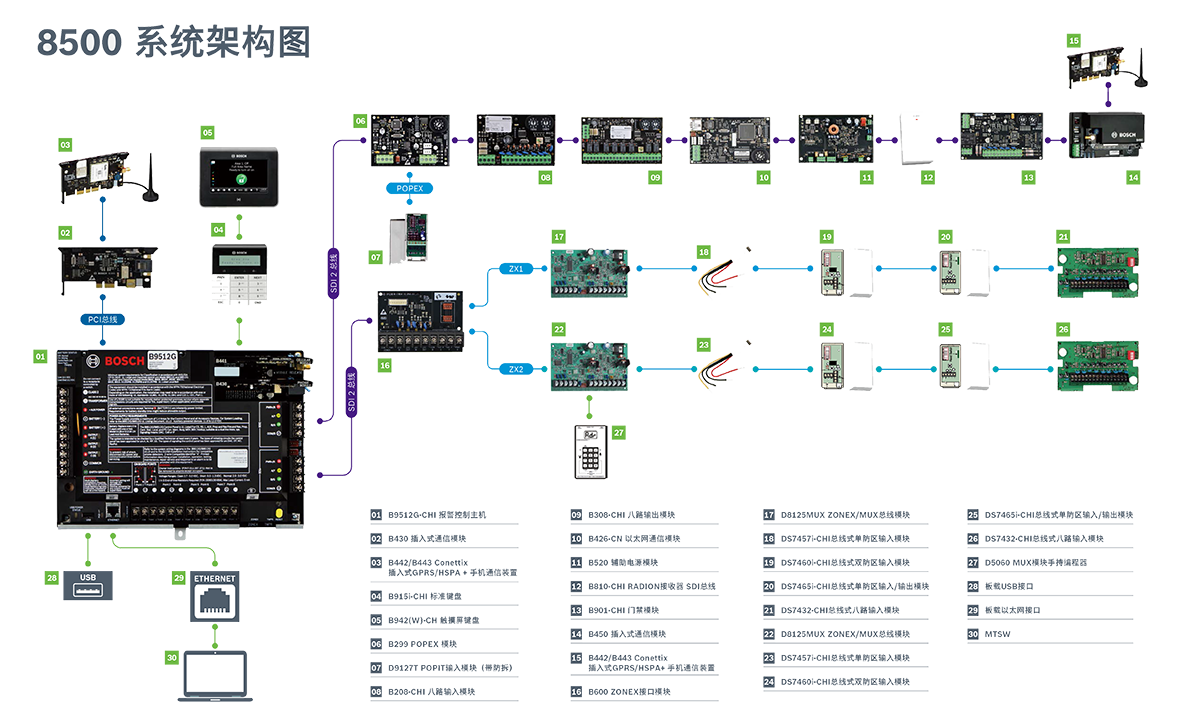
Task: Select the MUX bus module board numbered 22
Action: [x=590, y=367]
